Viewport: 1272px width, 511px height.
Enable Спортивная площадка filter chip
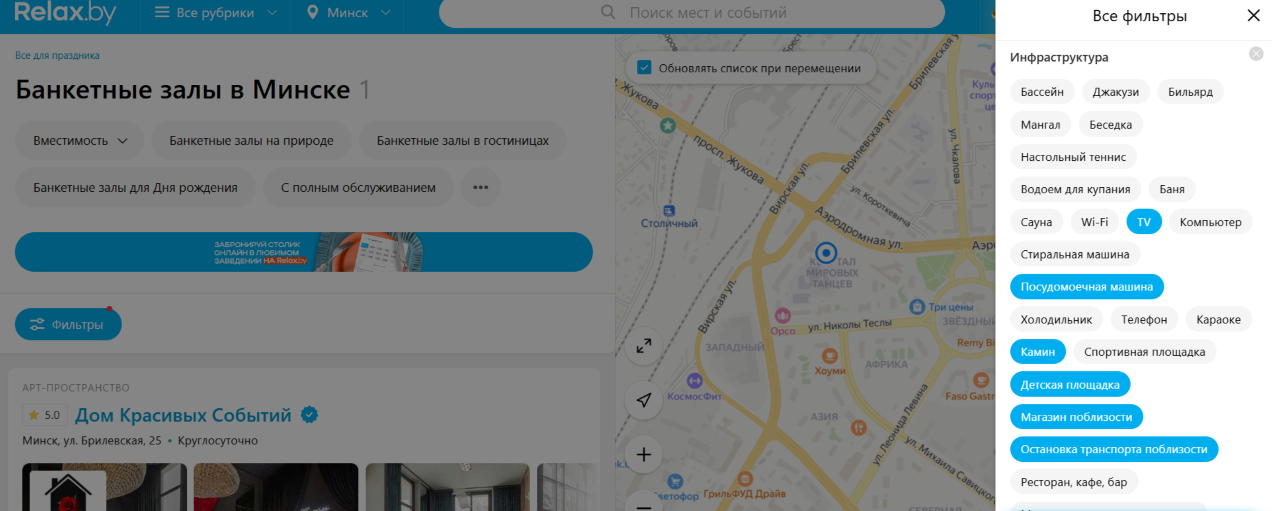click(x=1145, y=352)
